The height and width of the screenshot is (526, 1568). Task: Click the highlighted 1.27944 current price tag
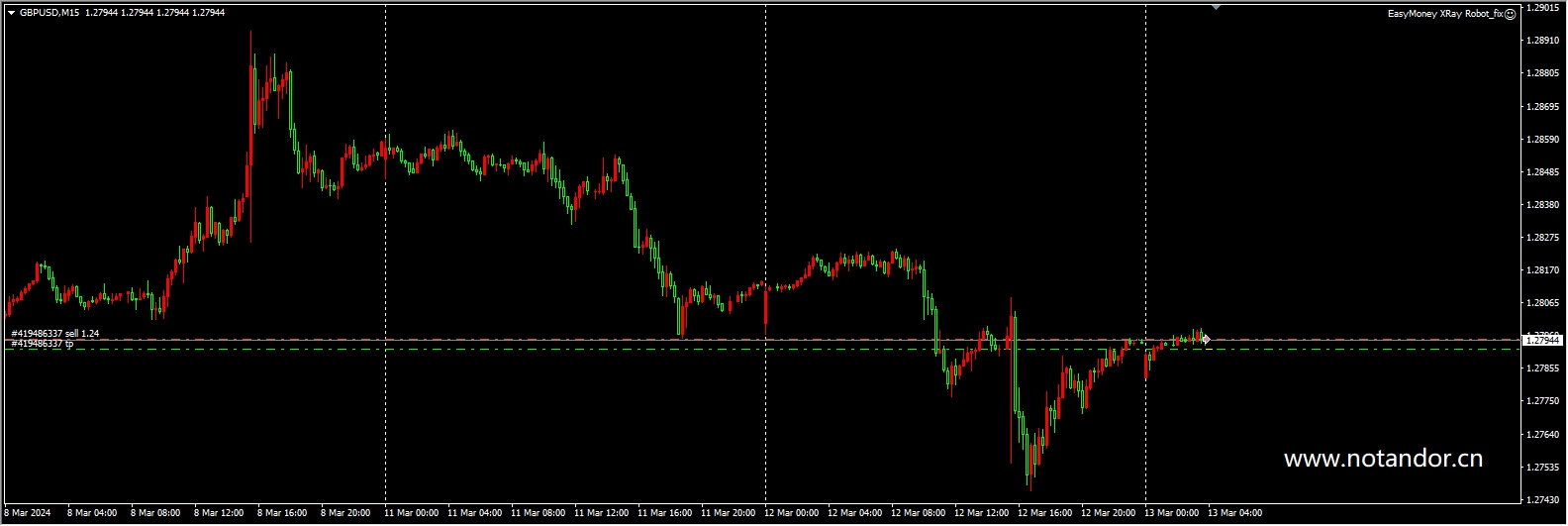pos(1543,340)
